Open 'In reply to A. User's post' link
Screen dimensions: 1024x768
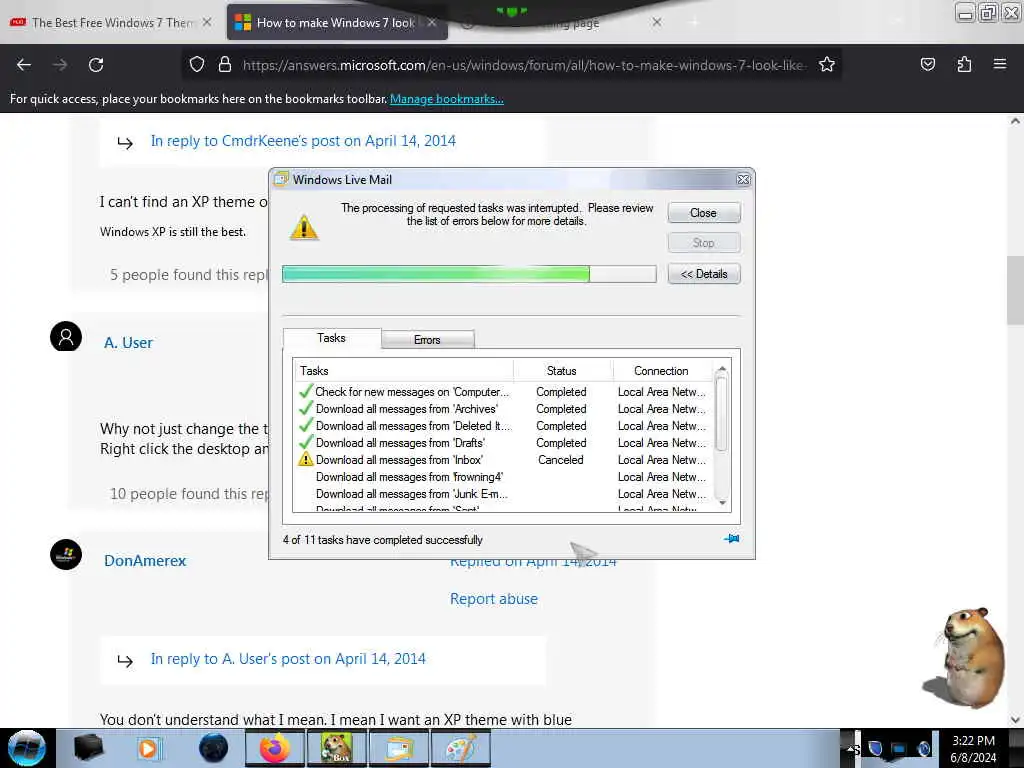(288, 659)
